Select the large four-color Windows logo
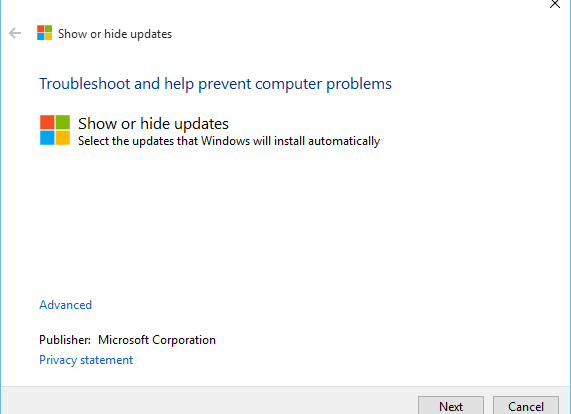571x414 pixels. point(55,130)
